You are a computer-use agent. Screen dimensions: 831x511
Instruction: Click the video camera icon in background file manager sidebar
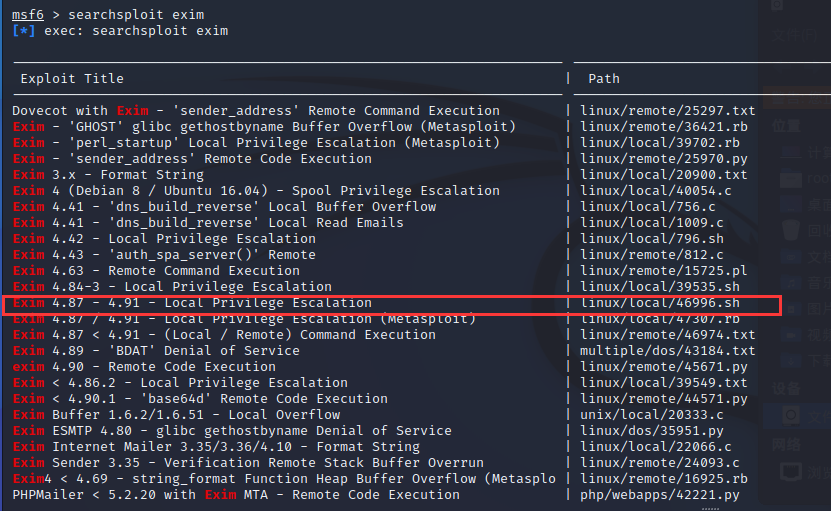click(790, 335)
